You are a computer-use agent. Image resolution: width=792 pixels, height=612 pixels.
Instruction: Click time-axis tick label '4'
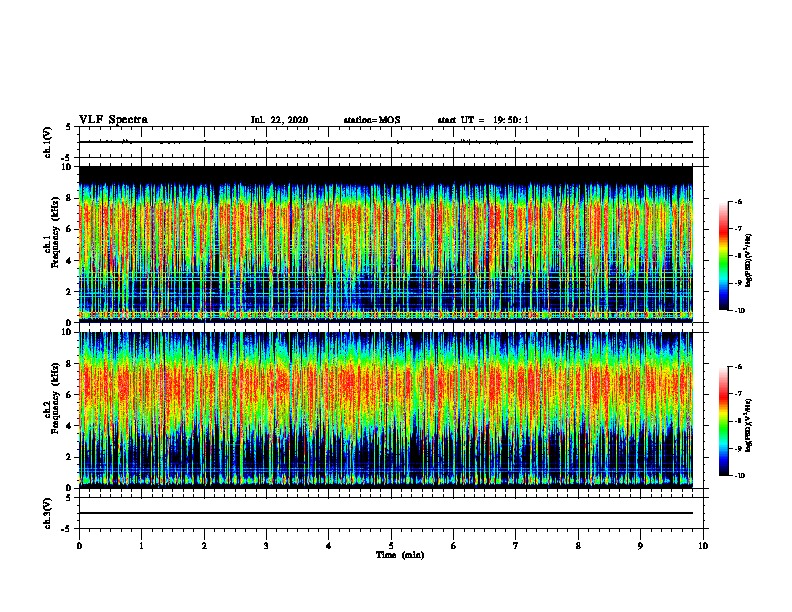pos(329,546)
